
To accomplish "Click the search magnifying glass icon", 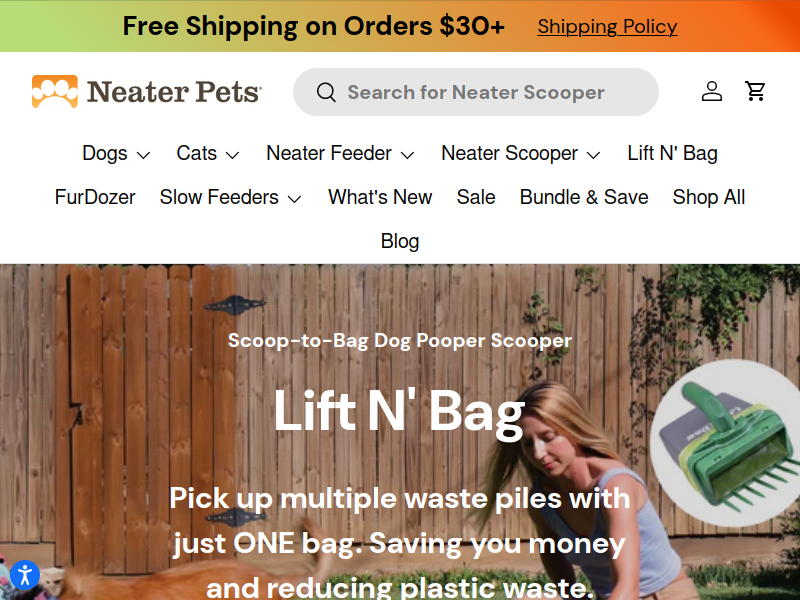I will 326,92.
